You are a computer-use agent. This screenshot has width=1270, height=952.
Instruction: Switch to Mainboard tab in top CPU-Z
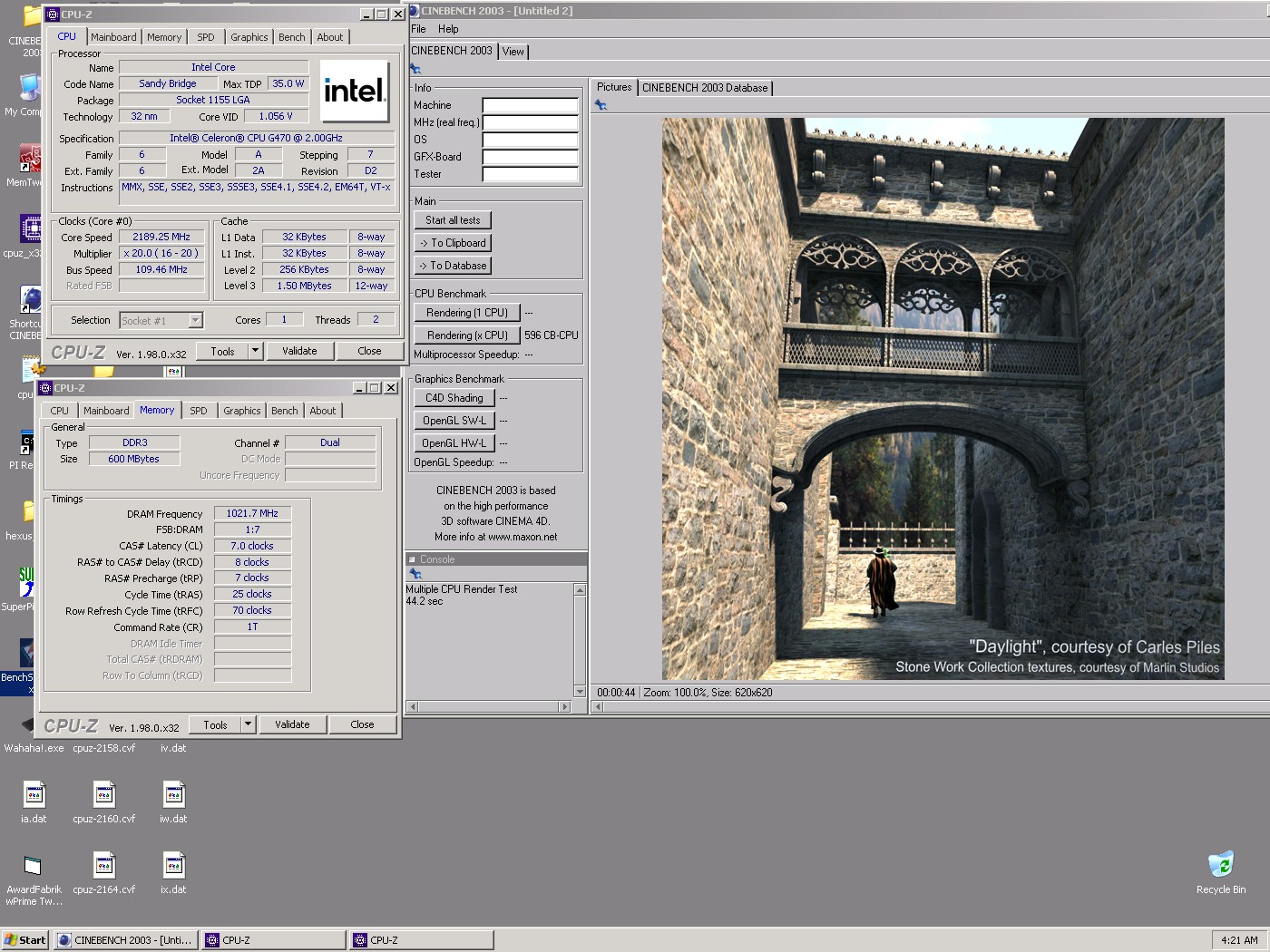coord(113,37)
